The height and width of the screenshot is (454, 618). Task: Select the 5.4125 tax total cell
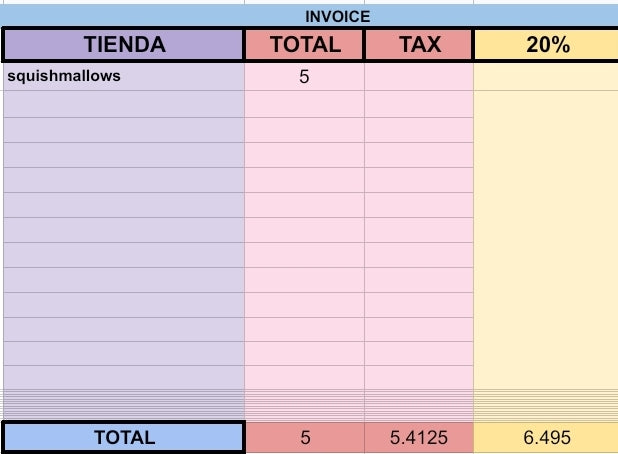pyautogui.click(x=419, y=437)
